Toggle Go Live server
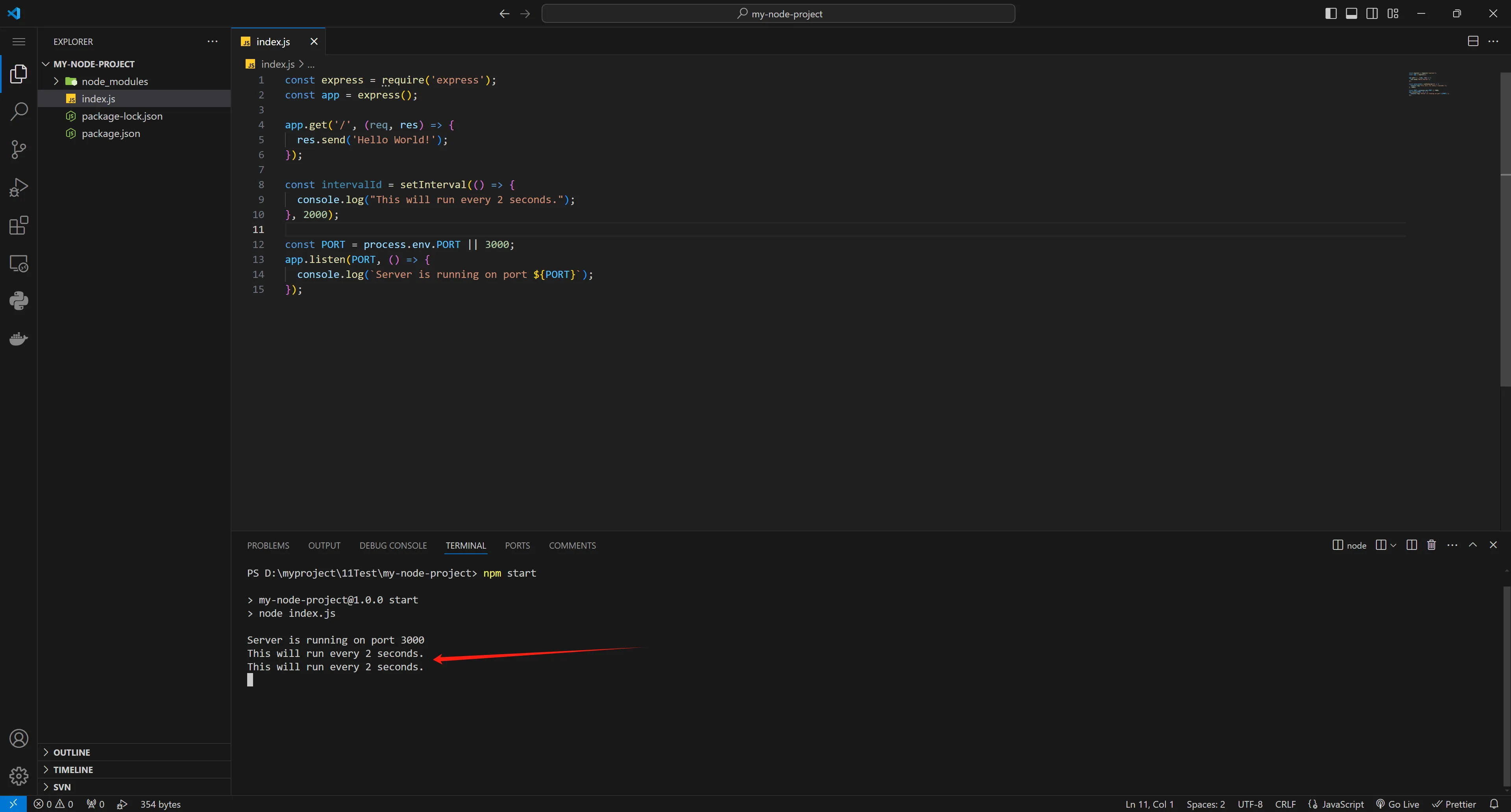Image resolution: width=1511 pixels, height=812 pixels. (1398, 804)
